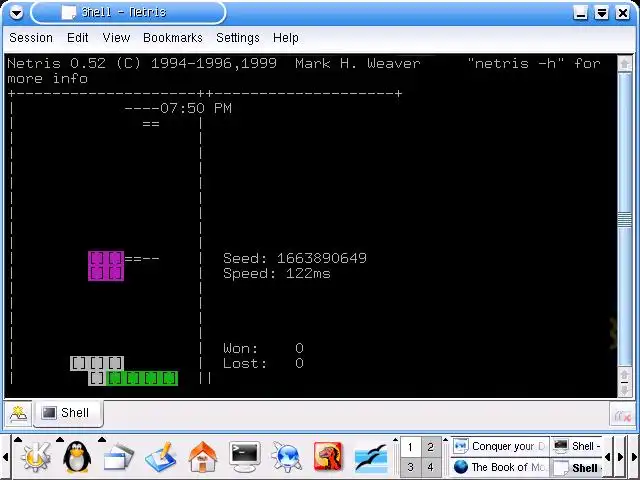Click terminal scrollbar up arrow at top
Image resolution: width=640 pixels, height=480 pixels.
click(x=624, y=64)
